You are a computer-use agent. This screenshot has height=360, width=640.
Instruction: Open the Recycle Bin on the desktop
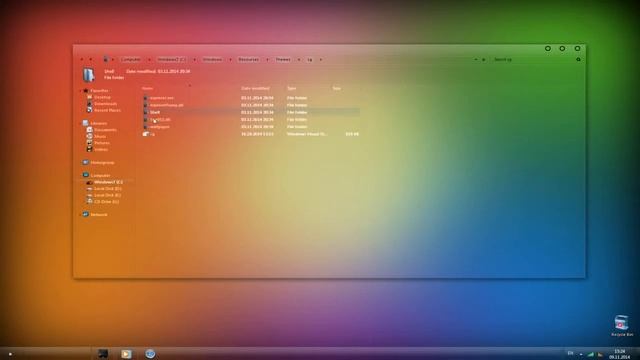pyautogui.click(x=622, y=325)
